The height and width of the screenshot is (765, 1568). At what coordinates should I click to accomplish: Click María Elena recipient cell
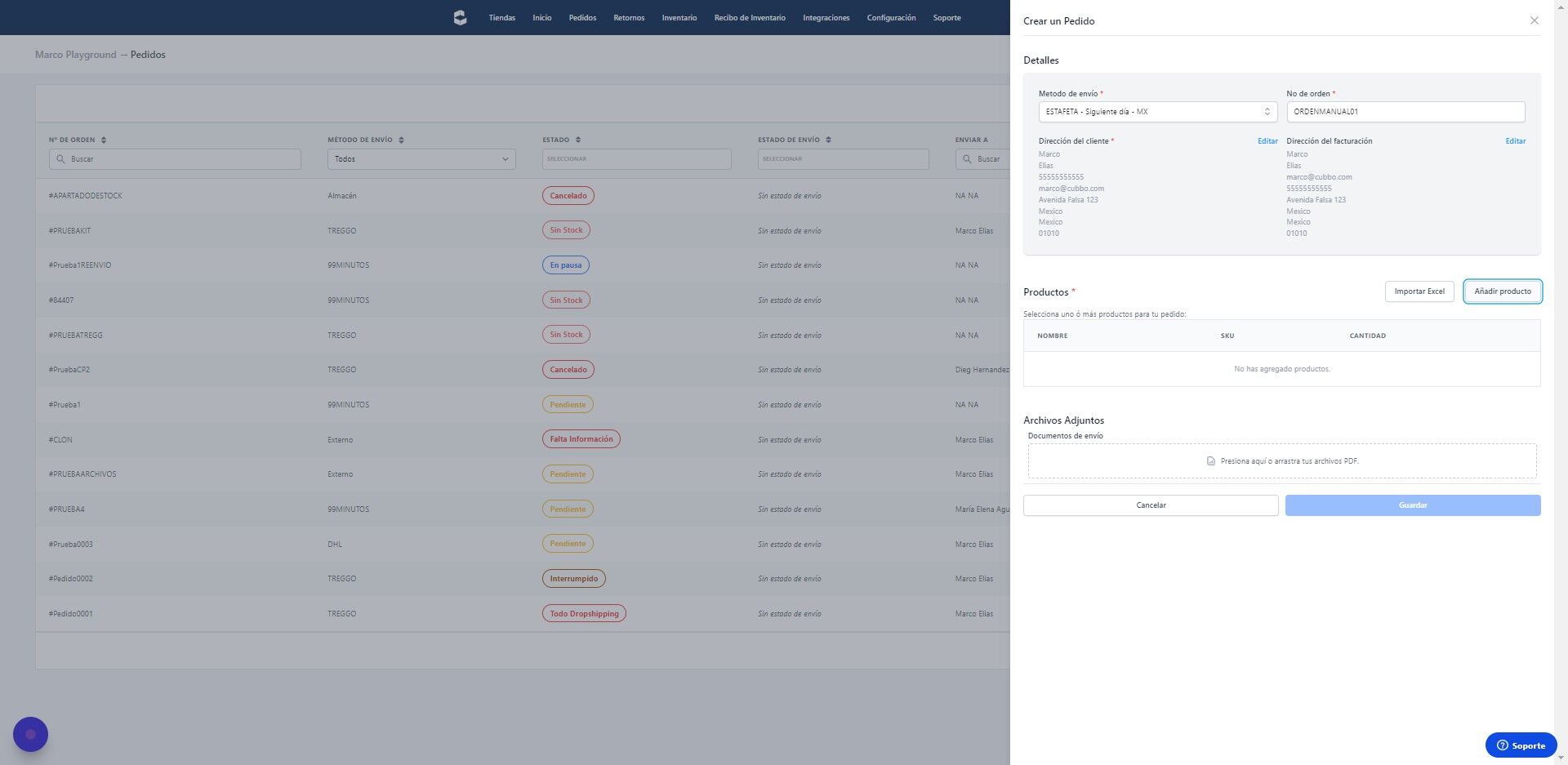[982, 509]
